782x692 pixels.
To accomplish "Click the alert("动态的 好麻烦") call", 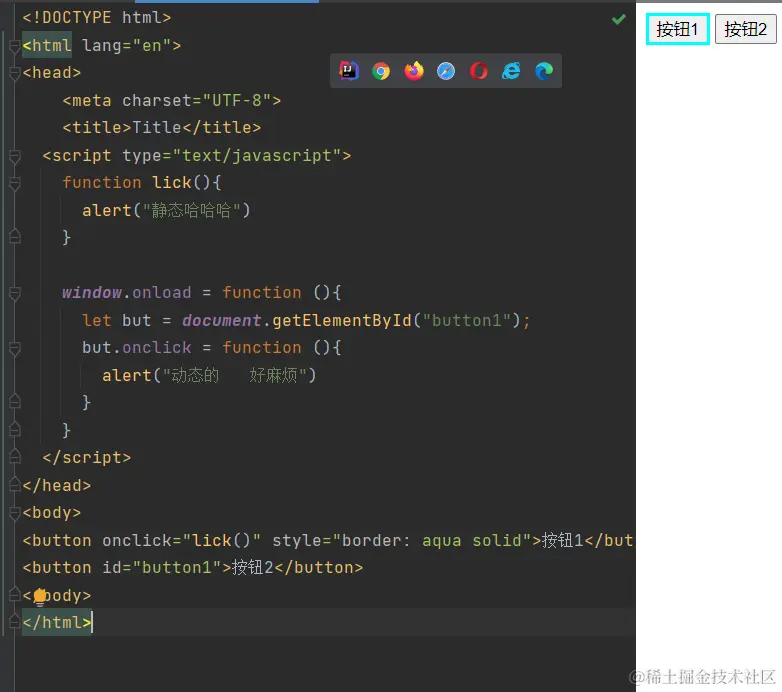I will coord(209,375).
